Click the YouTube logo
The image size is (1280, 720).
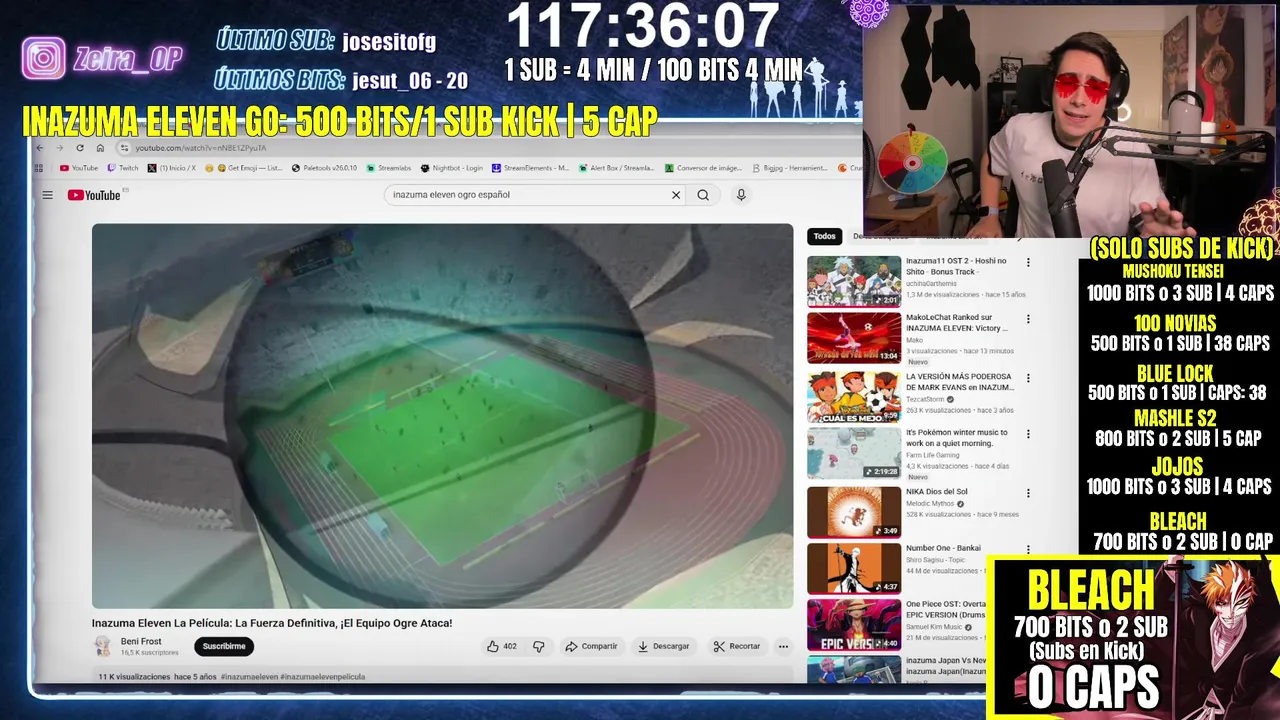point(94,195)
